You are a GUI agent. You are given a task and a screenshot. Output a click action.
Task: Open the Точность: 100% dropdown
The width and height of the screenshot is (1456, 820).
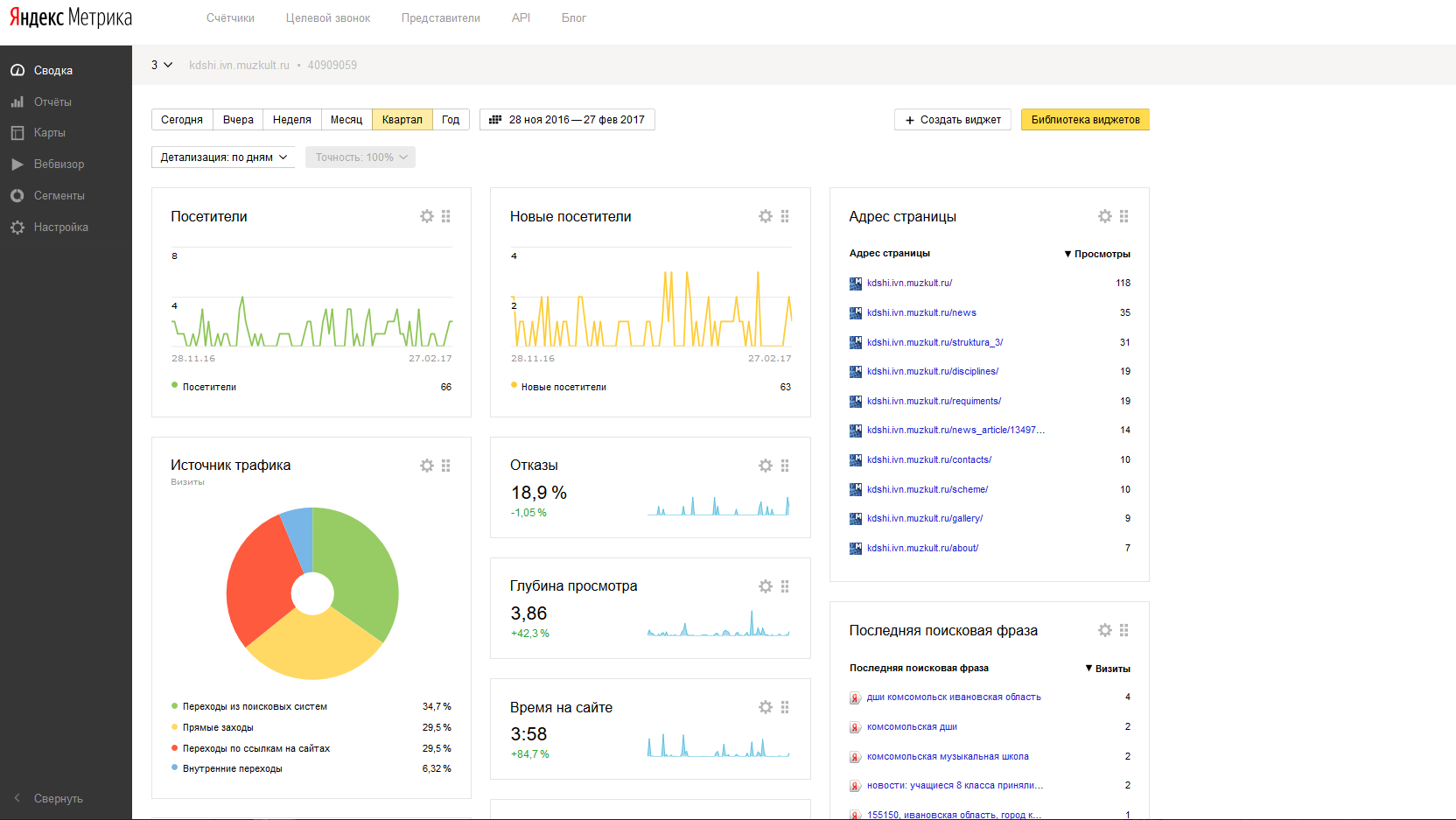[360, 158]
